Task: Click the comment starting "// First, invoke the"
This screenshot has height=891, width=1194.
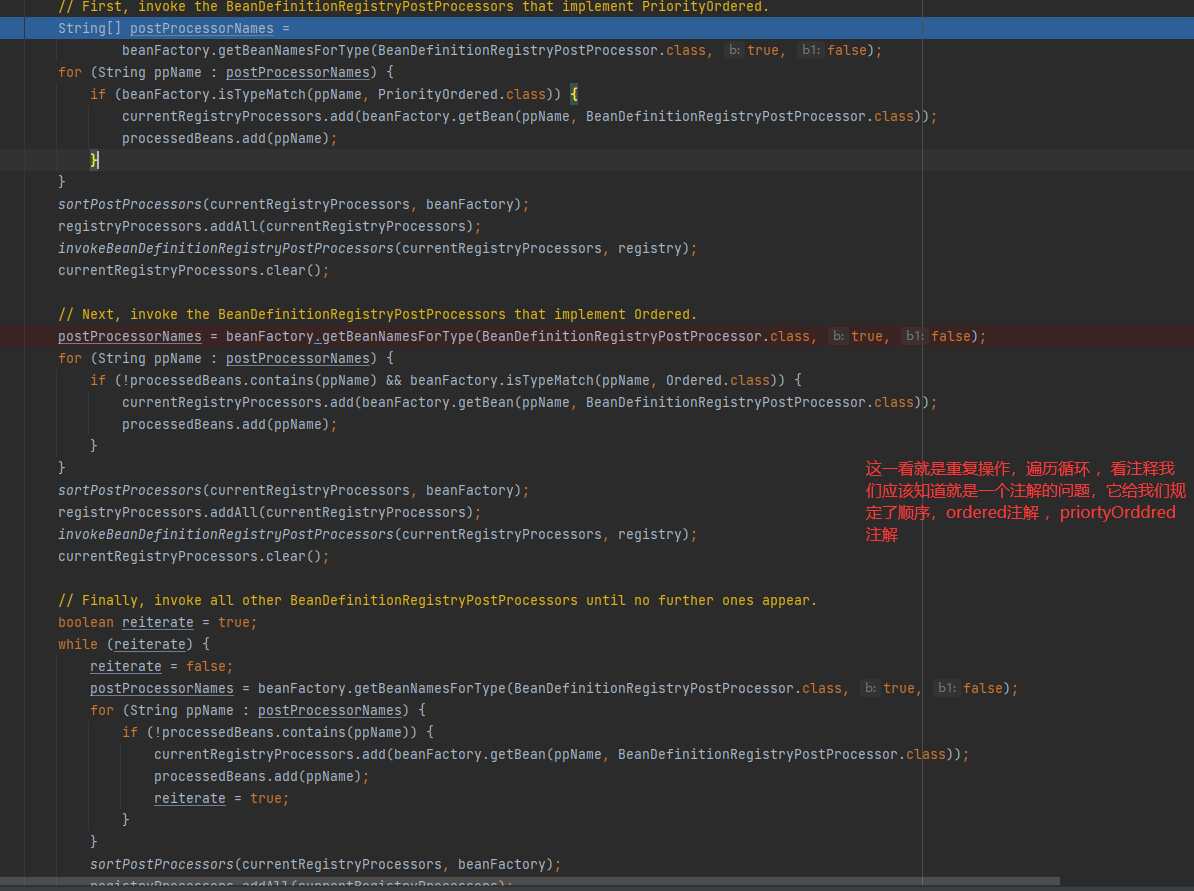Action: [413, 7]
